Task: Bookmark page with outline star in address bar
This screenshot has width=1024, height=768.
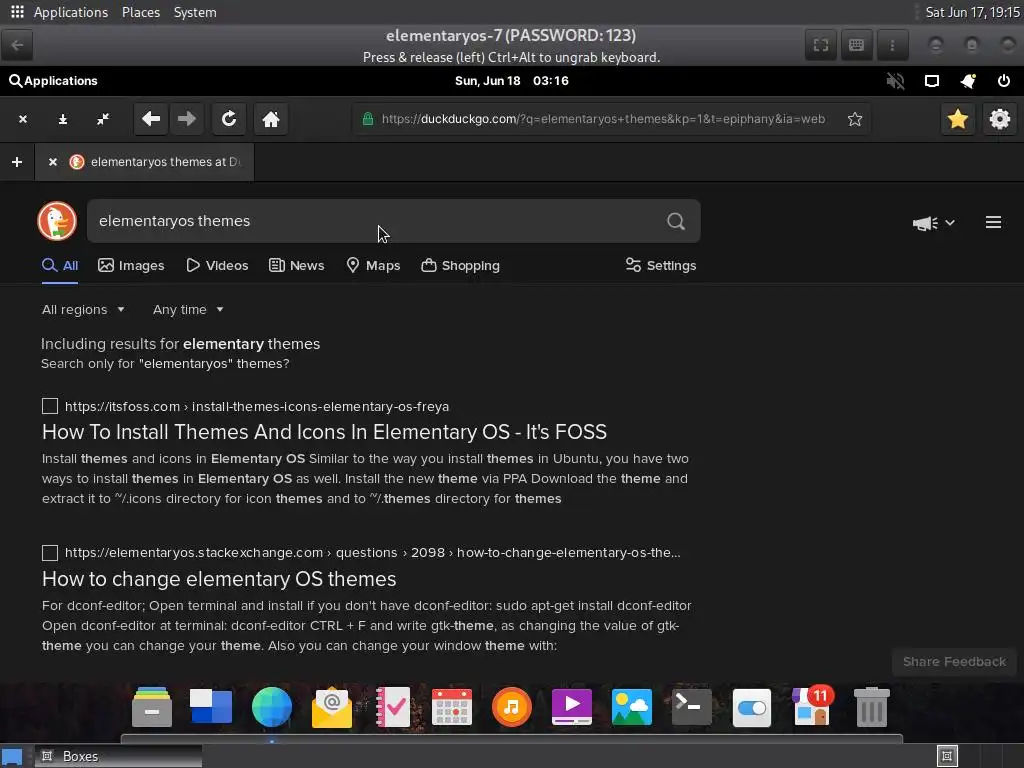Action: 855,119
